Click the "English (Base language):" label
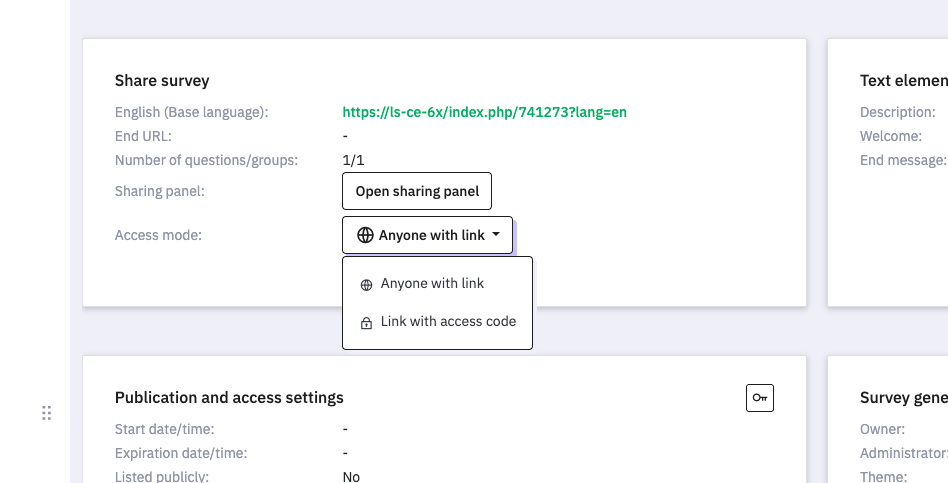 pos(191,112)
